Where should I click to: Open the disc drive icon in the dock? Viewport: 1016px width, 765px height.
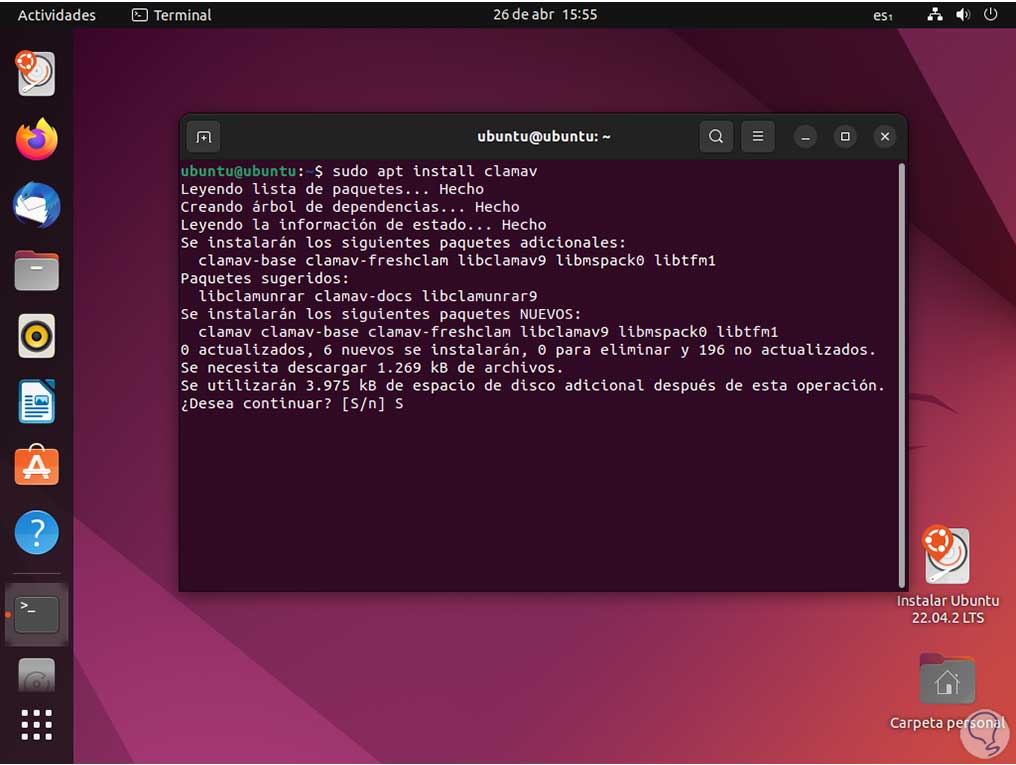click(36, 676)
